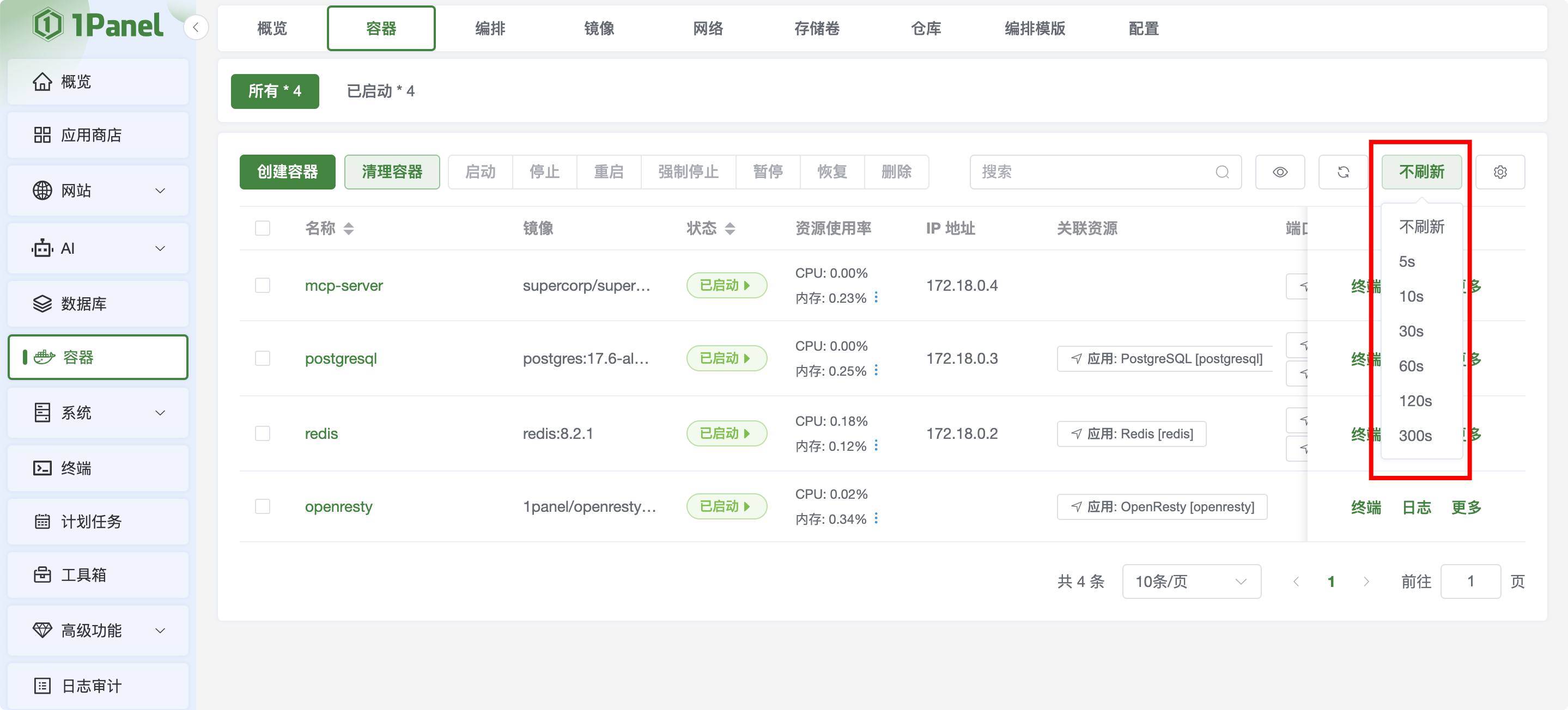Screen dimensions: 1568x710
Task: Open 计划任务 in the sidebar
Action: click(x=98, y=522)
